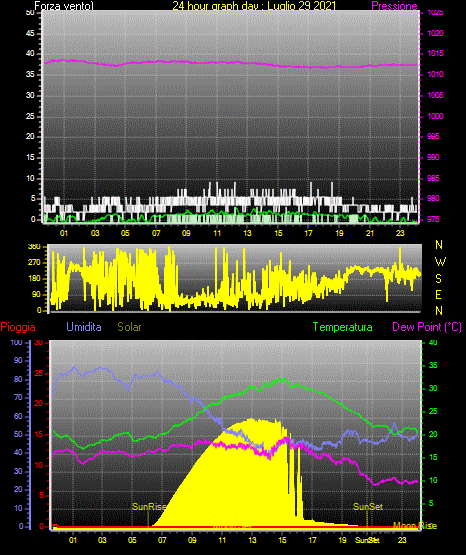This screenshot has height=555, width=466.
Task: Click the Moon Rise marker label
Action: click(415, 526)
